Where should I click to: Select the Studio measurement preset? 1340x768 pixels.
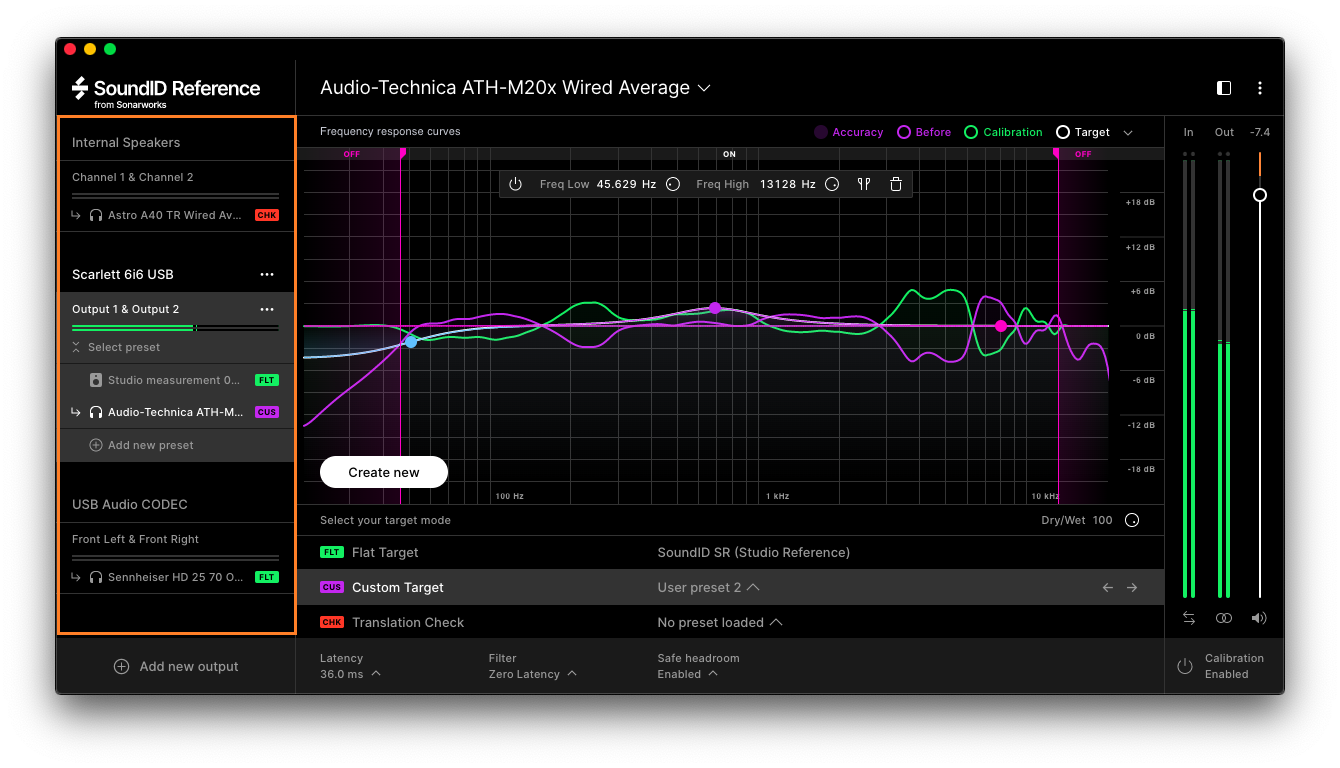(176, 380)
